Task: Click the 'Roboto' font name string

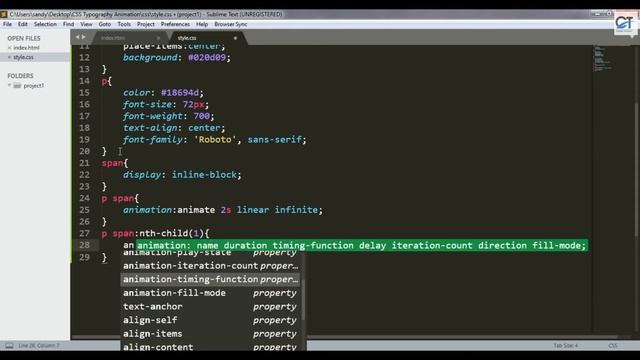Action: point(215,140)
